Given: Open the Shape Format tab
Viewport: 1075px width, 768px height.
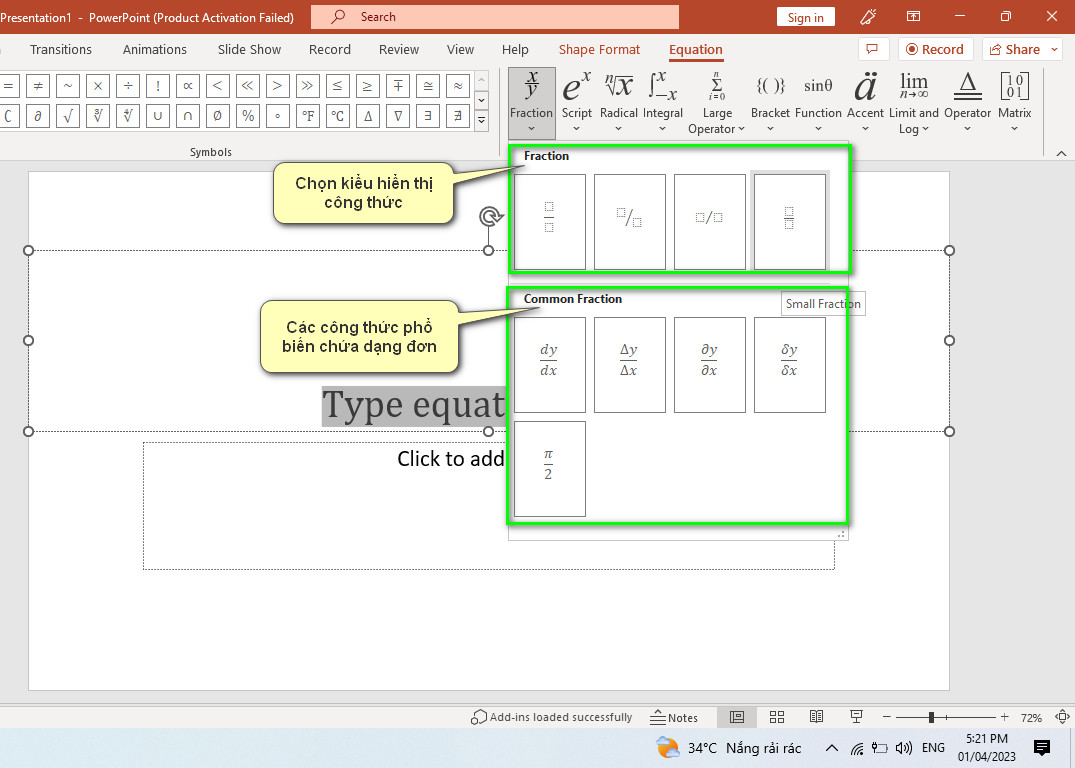Looking at the screenshot, I should pyautogui.click(x=599, y=49).
